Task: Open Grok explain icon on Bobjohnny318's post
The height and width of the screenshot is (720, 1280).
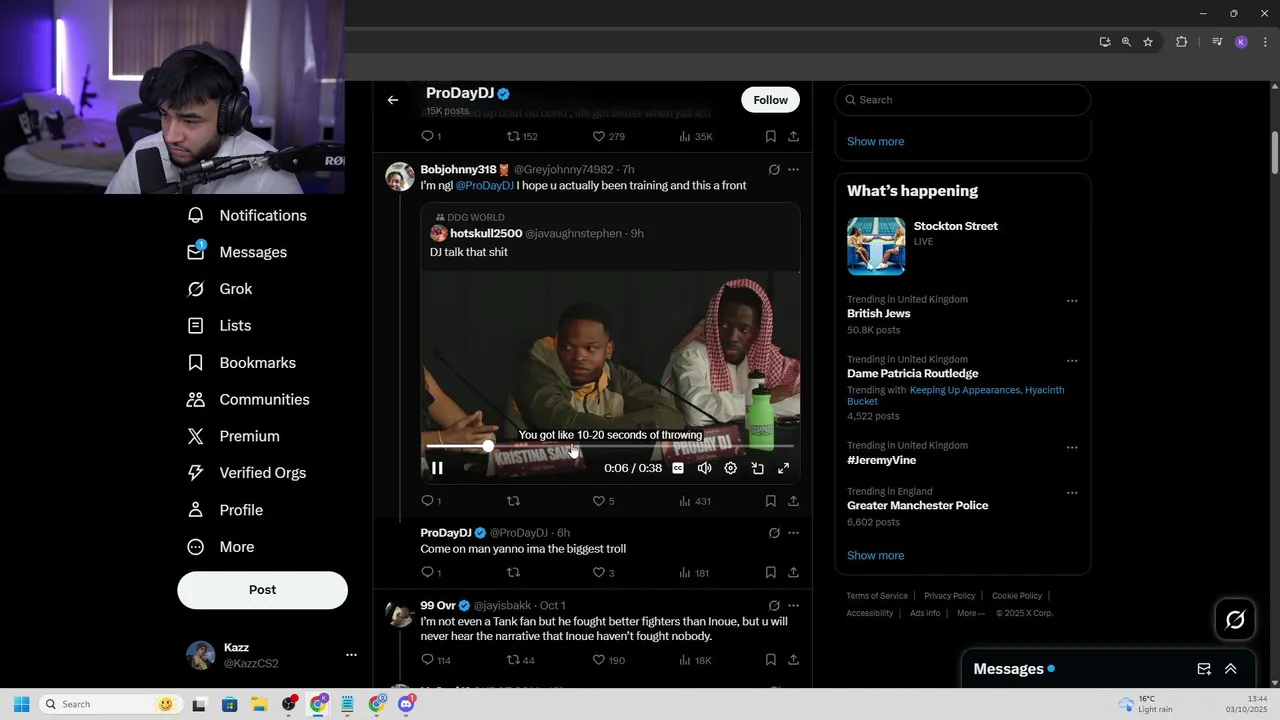Action: click(774, 170)
